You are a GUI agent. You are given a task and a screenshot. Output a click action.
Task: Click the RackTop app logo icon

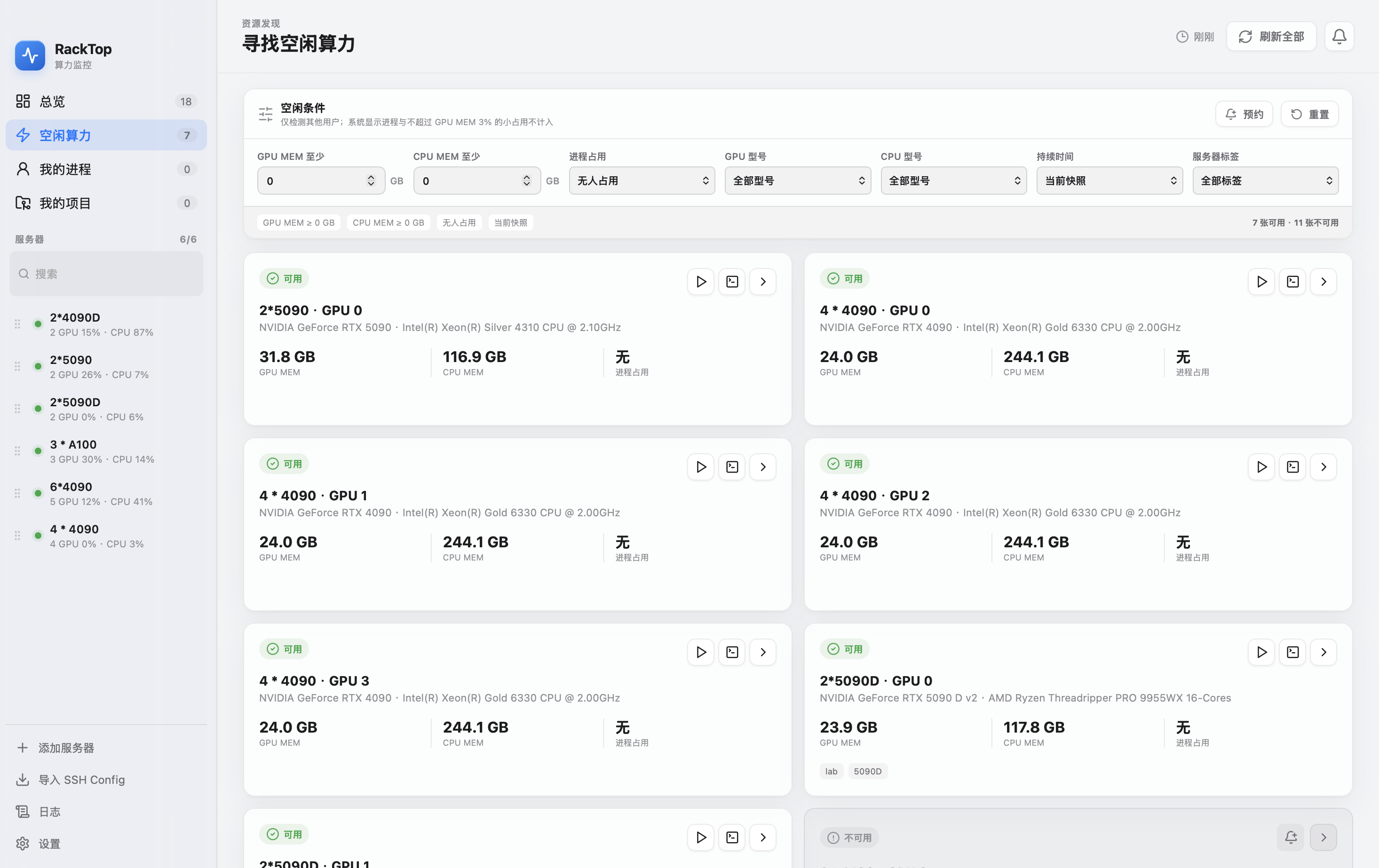pos(30,55)
